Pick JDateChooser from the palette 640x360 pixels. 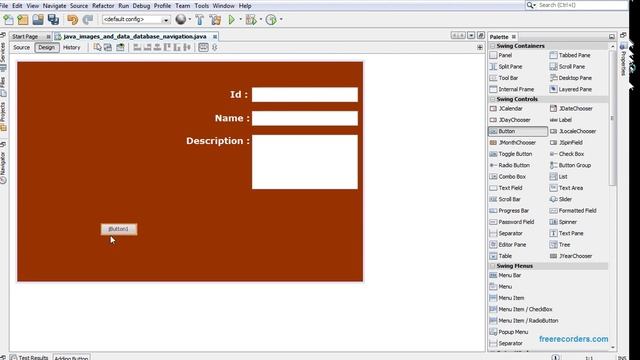[x=571, y=109]
